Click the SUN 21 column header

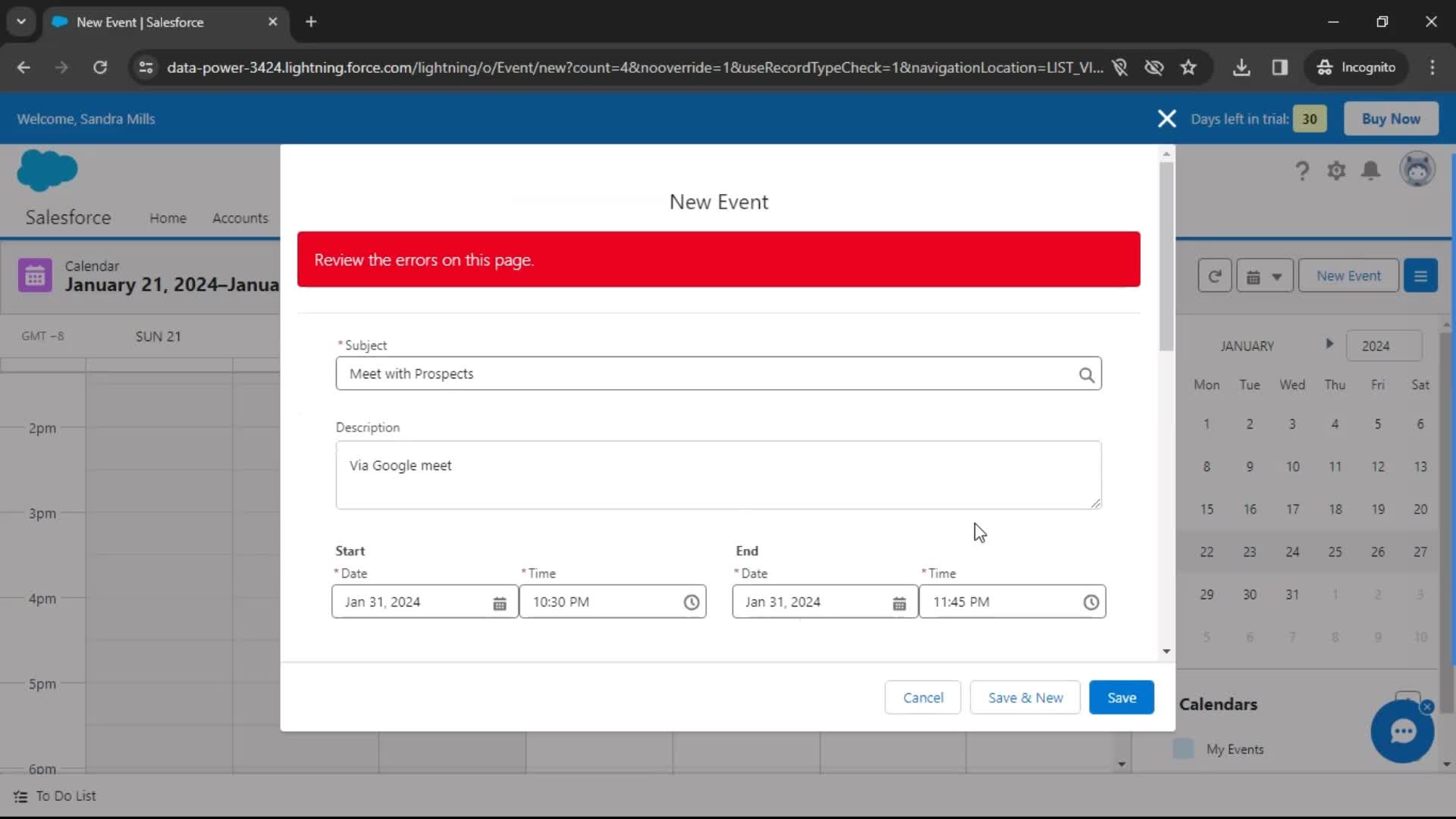[x=158, y=337]
